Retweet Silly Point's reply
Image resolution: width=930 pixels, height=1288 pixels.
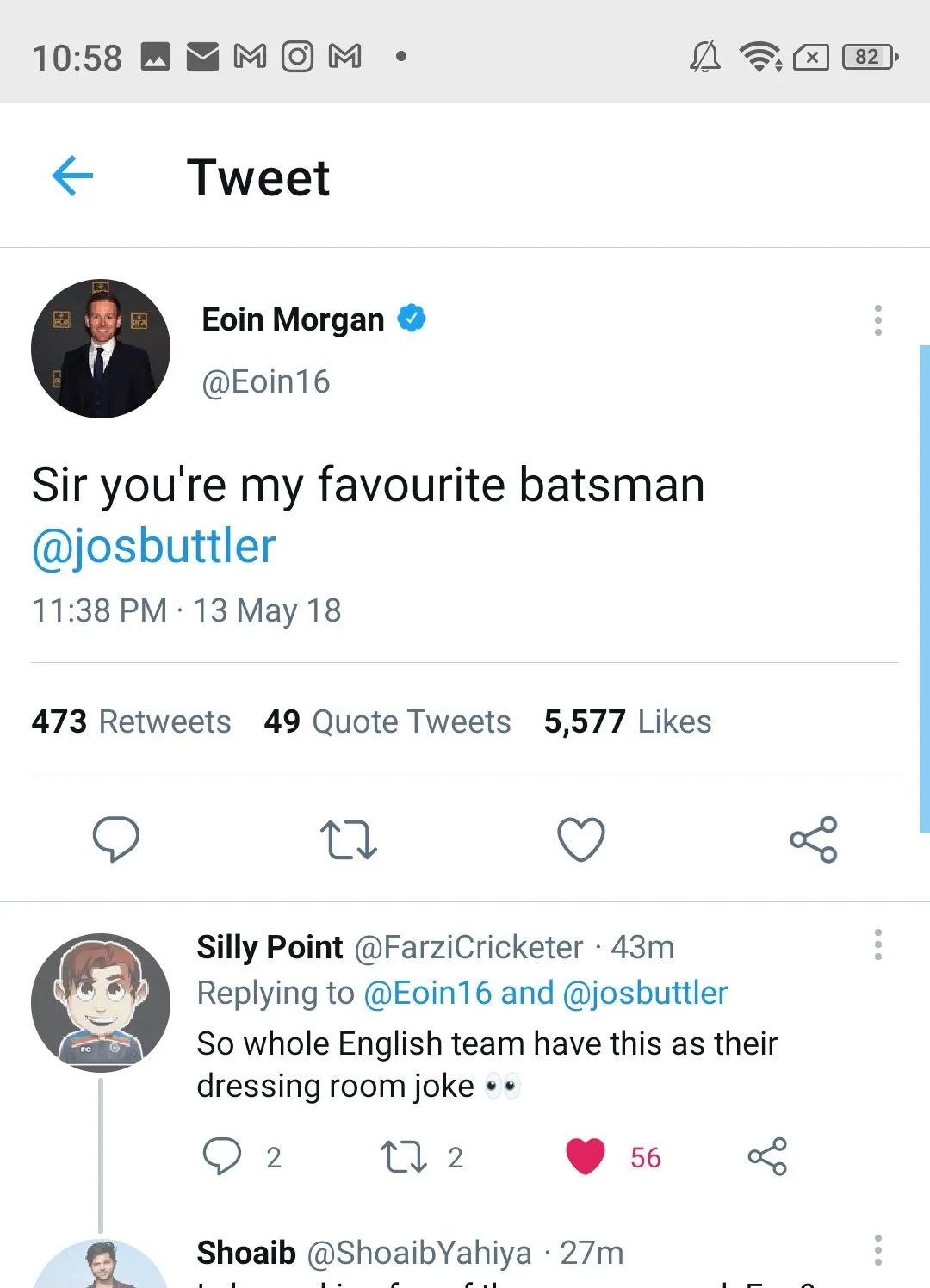pyautogui.click(x=404, y=1156)
